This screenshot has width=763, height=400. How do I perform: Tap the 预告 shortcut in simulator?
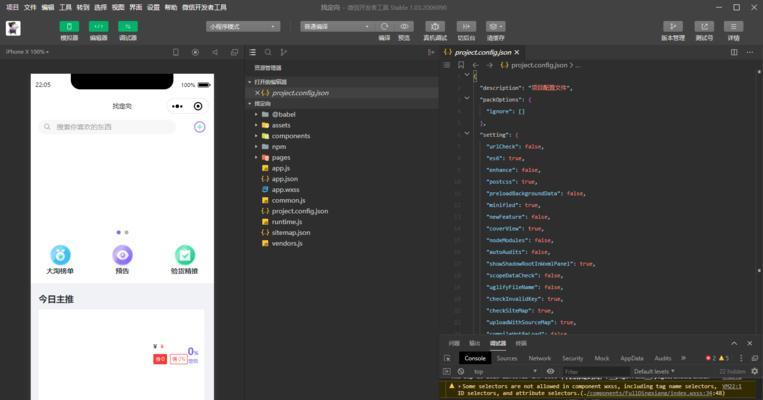pyautogui.click(x=122, y=260)
